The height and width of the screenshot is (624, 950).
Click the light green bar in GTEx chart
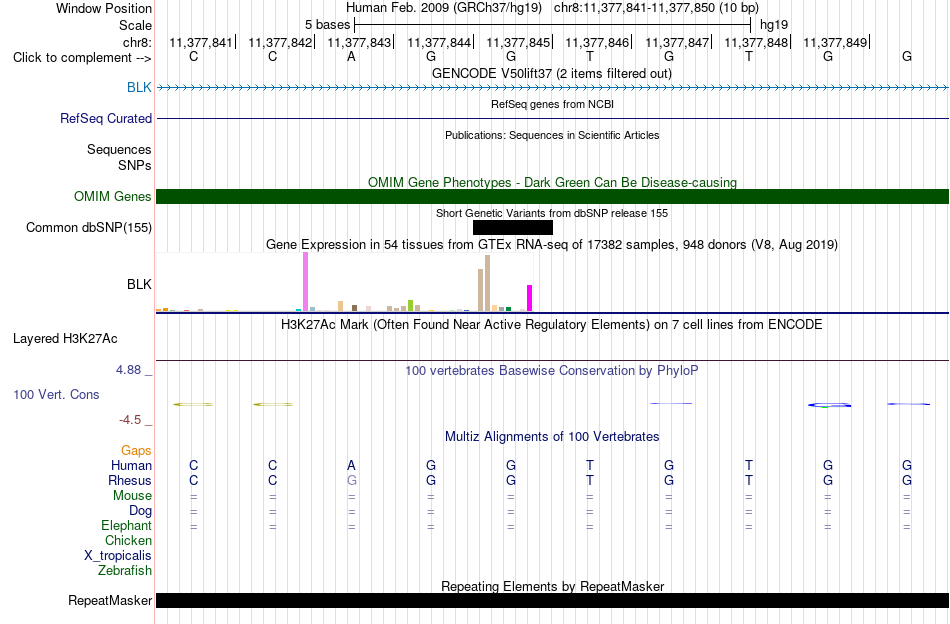pos(410,305)
